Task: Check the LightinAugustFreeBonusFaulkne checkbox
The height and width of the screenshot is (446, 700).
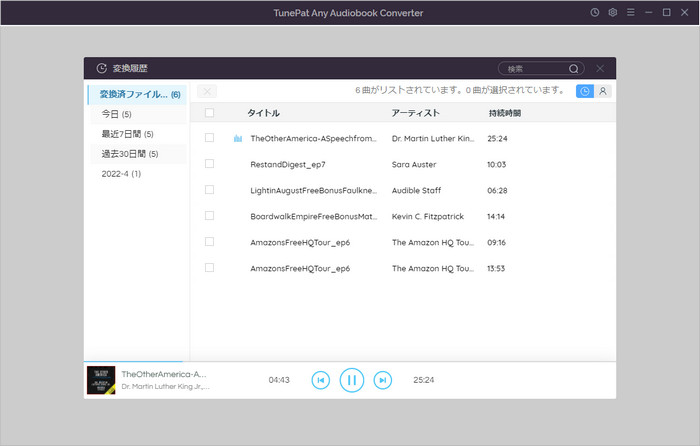Action: pos(209,190)
